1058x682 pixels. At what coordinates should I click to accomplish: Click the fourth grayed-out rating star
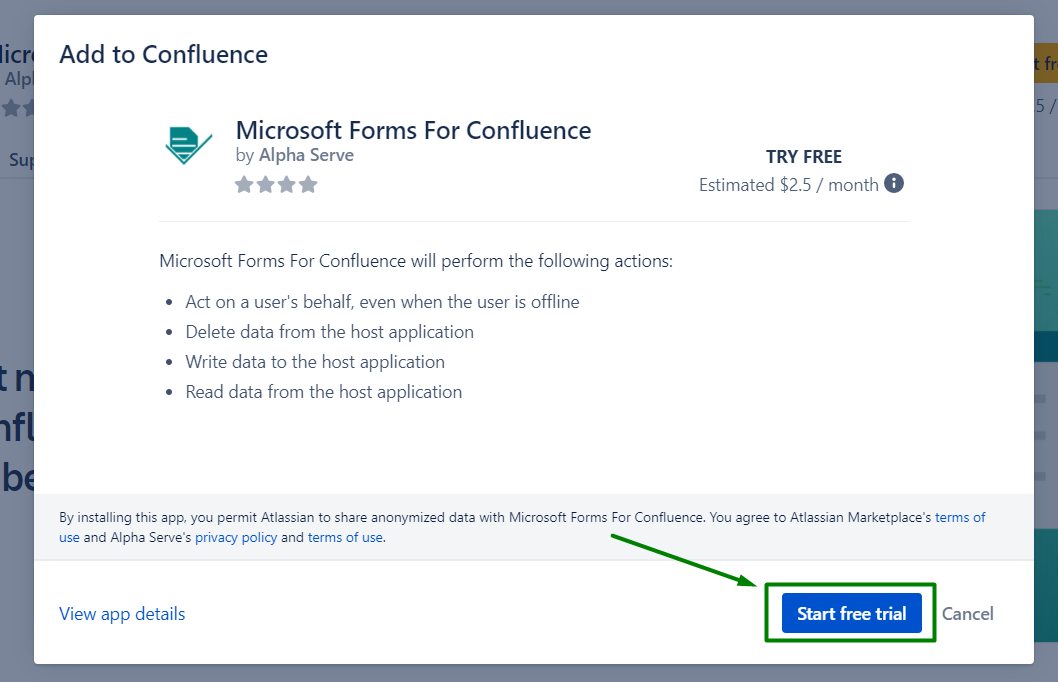pos(307,184)
